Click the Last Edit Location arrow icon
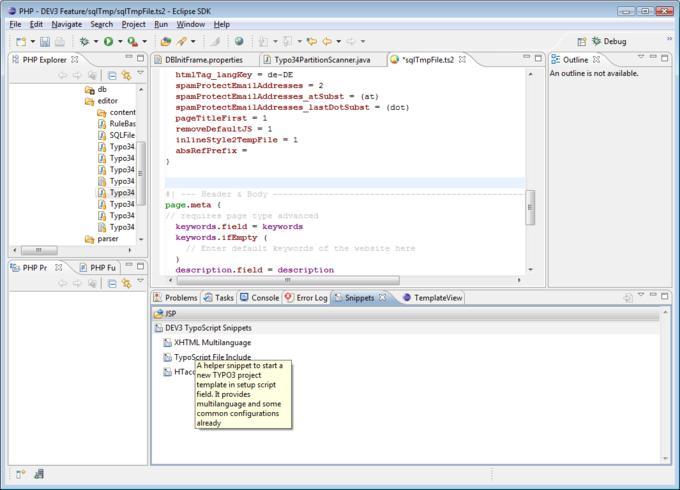This screenshot has height=490, width=680. click(311, 42)
